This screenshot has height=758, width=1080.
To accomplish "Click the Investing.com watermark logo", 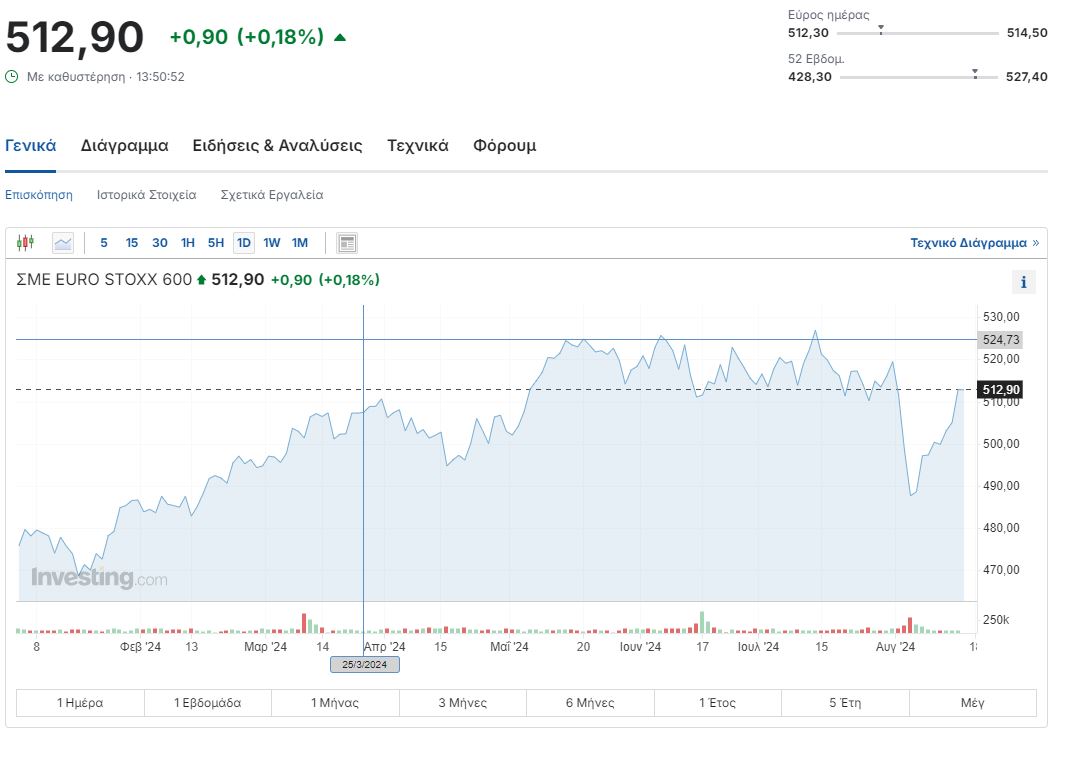I will click(x=99, y=578).
